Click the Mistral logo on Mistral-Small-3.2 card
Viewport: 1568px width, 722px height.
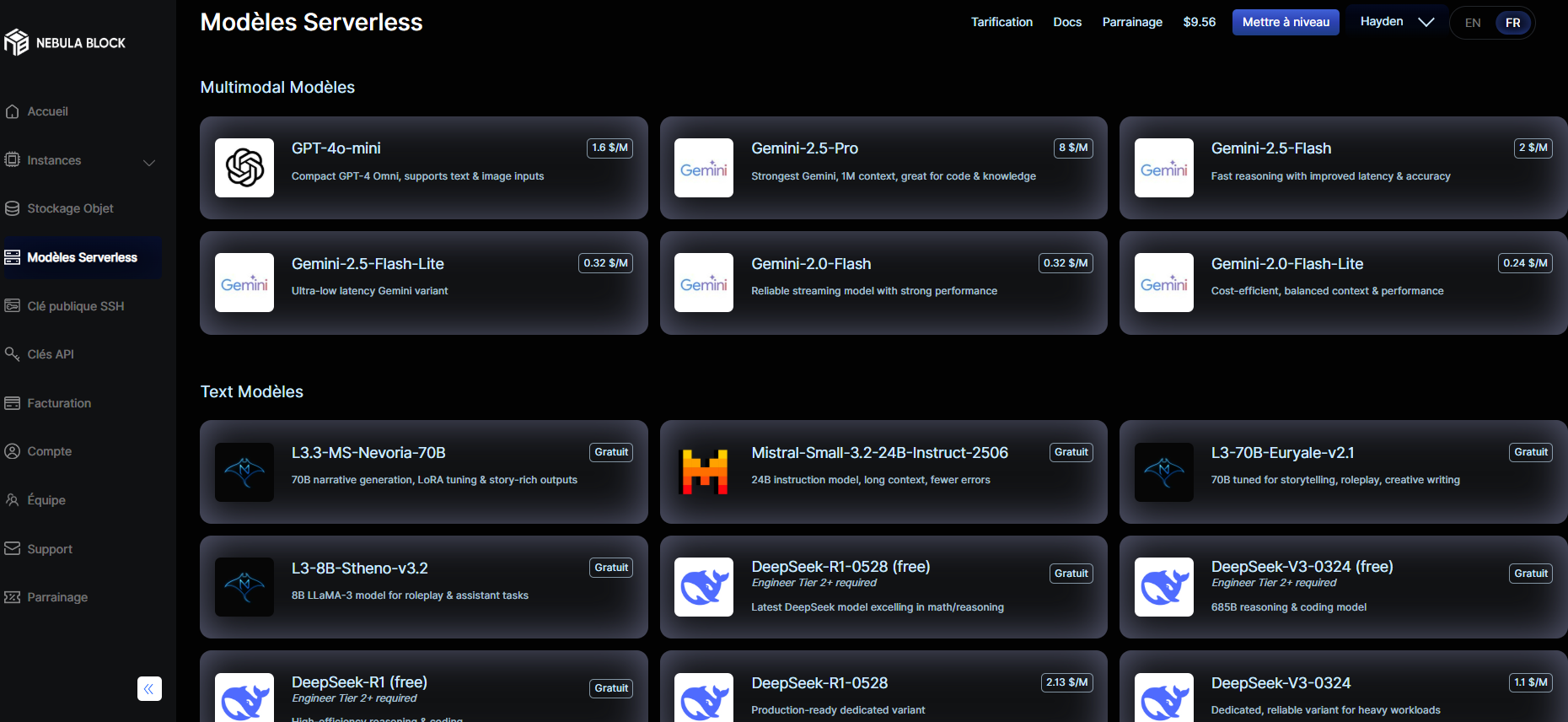click(704, 472)
